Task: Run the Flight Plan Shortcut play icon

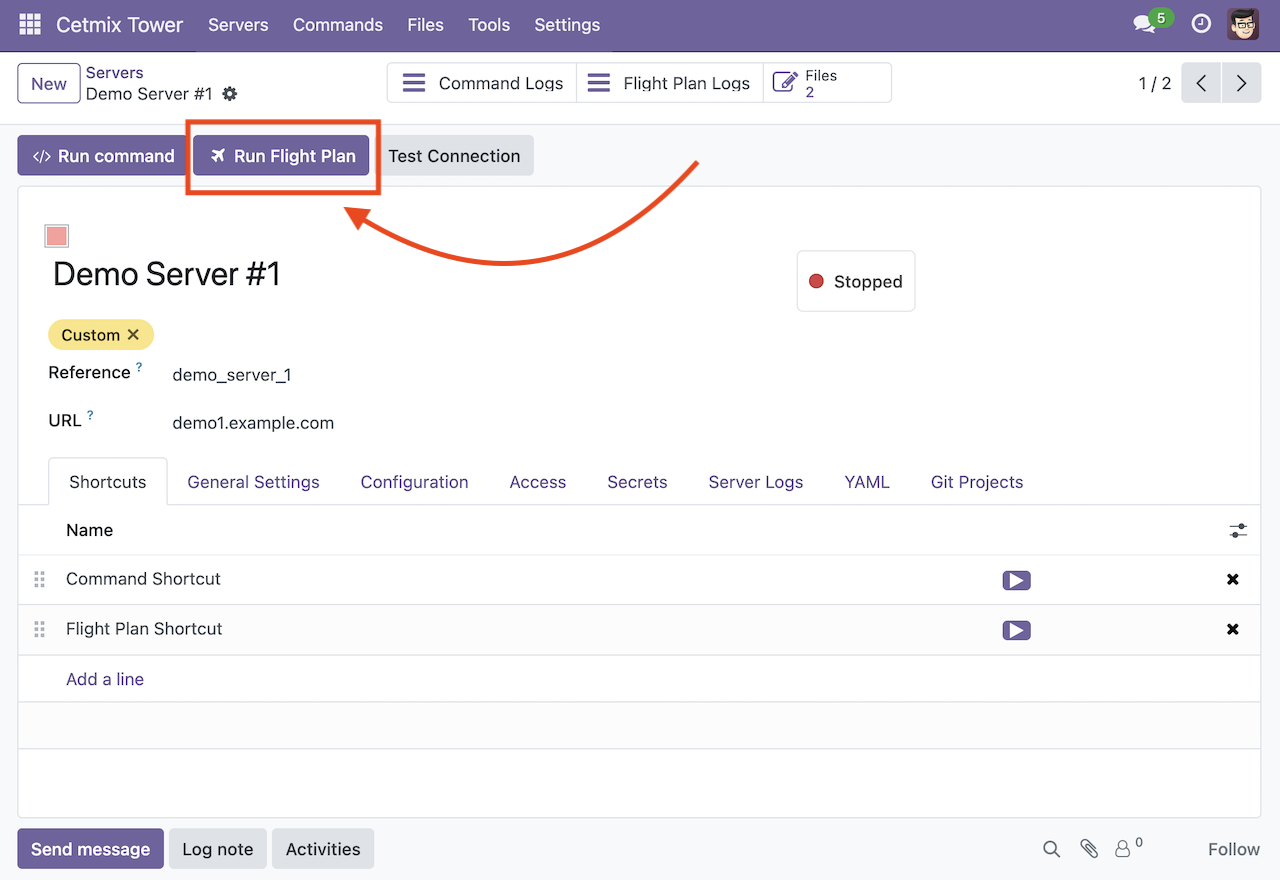Action: (x=1016, y=631)
